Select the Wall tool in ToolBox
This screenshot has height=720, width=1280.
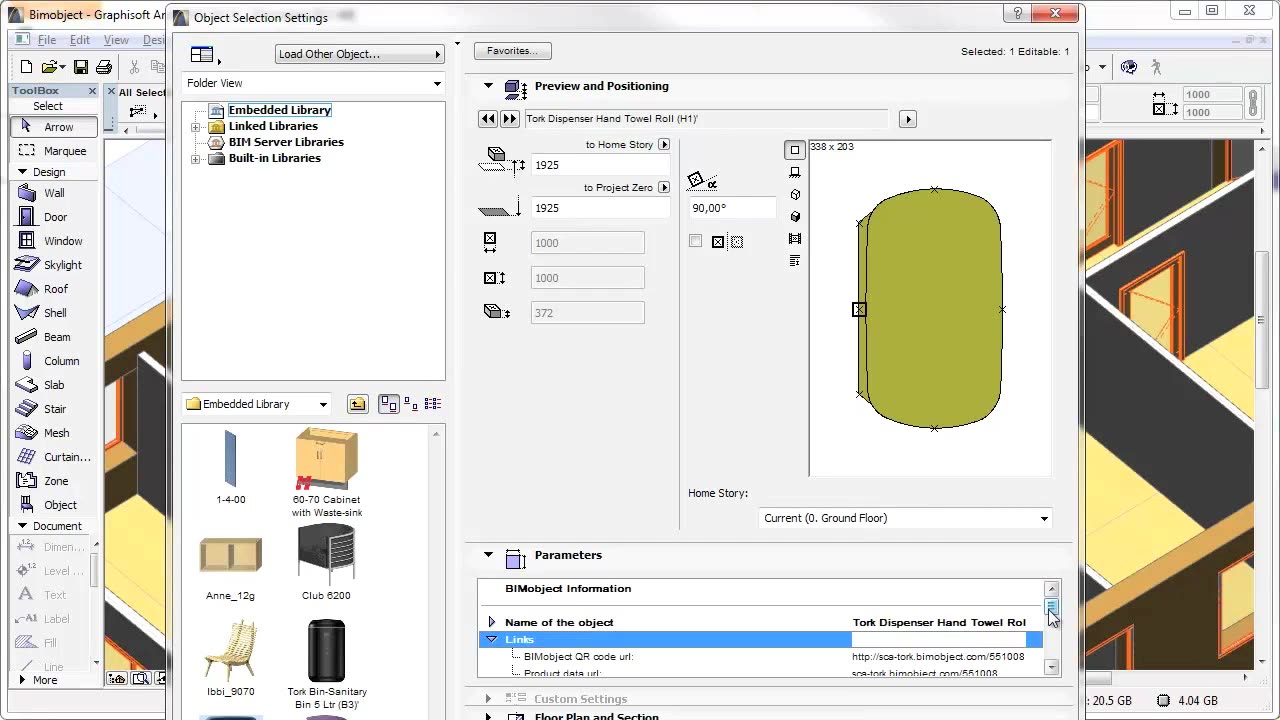tap(54, 193)
